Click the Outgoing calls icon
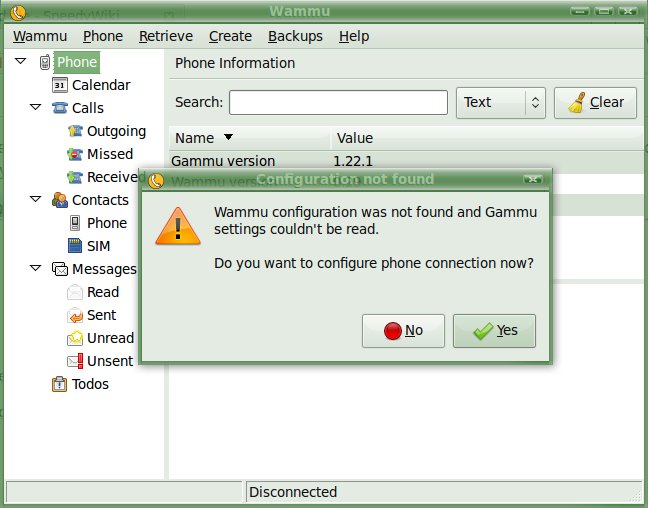The width and height of the screenshot is (648, 508). point(75,131)
